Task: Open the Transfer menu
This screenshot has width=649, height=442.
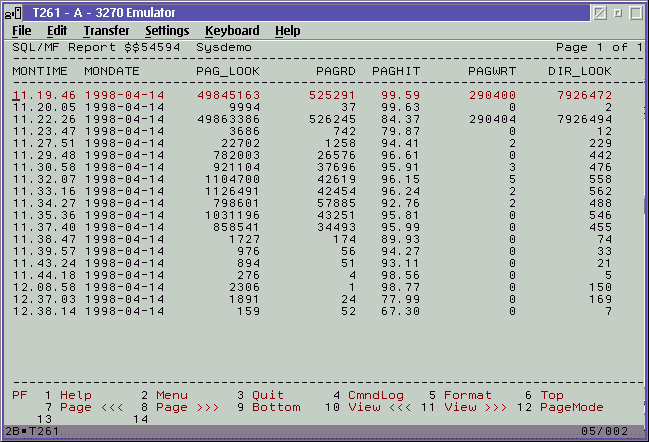Action: (106, 31)
